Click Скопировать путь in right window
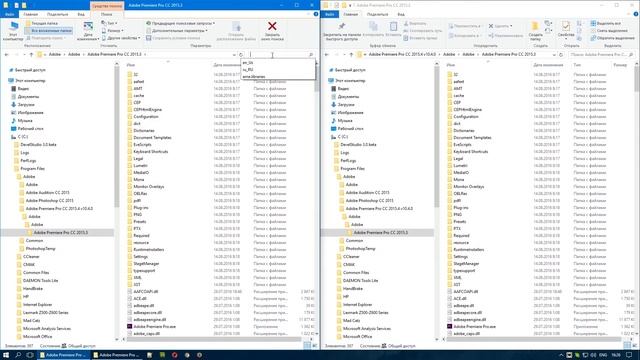The height and width of the screenshot is (360, 640). (x=423, y=31)
